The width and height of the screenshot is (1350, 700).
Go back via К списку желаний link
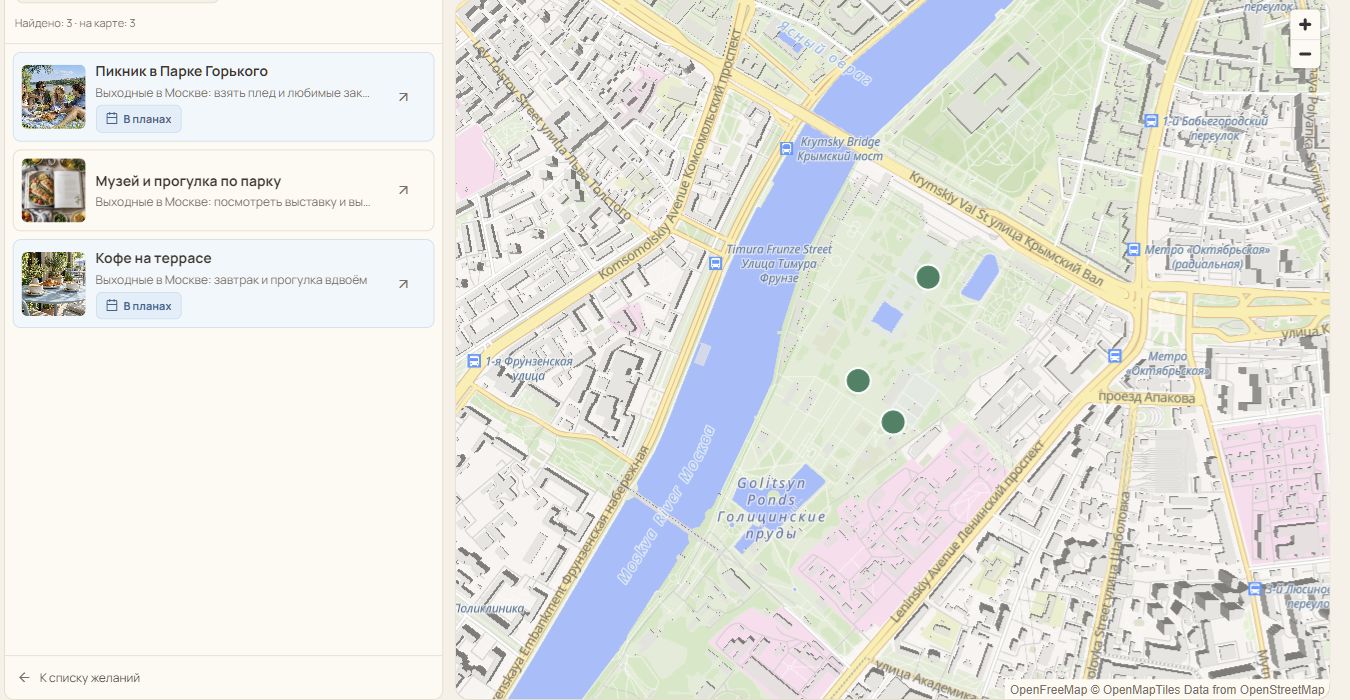point(90,678)
